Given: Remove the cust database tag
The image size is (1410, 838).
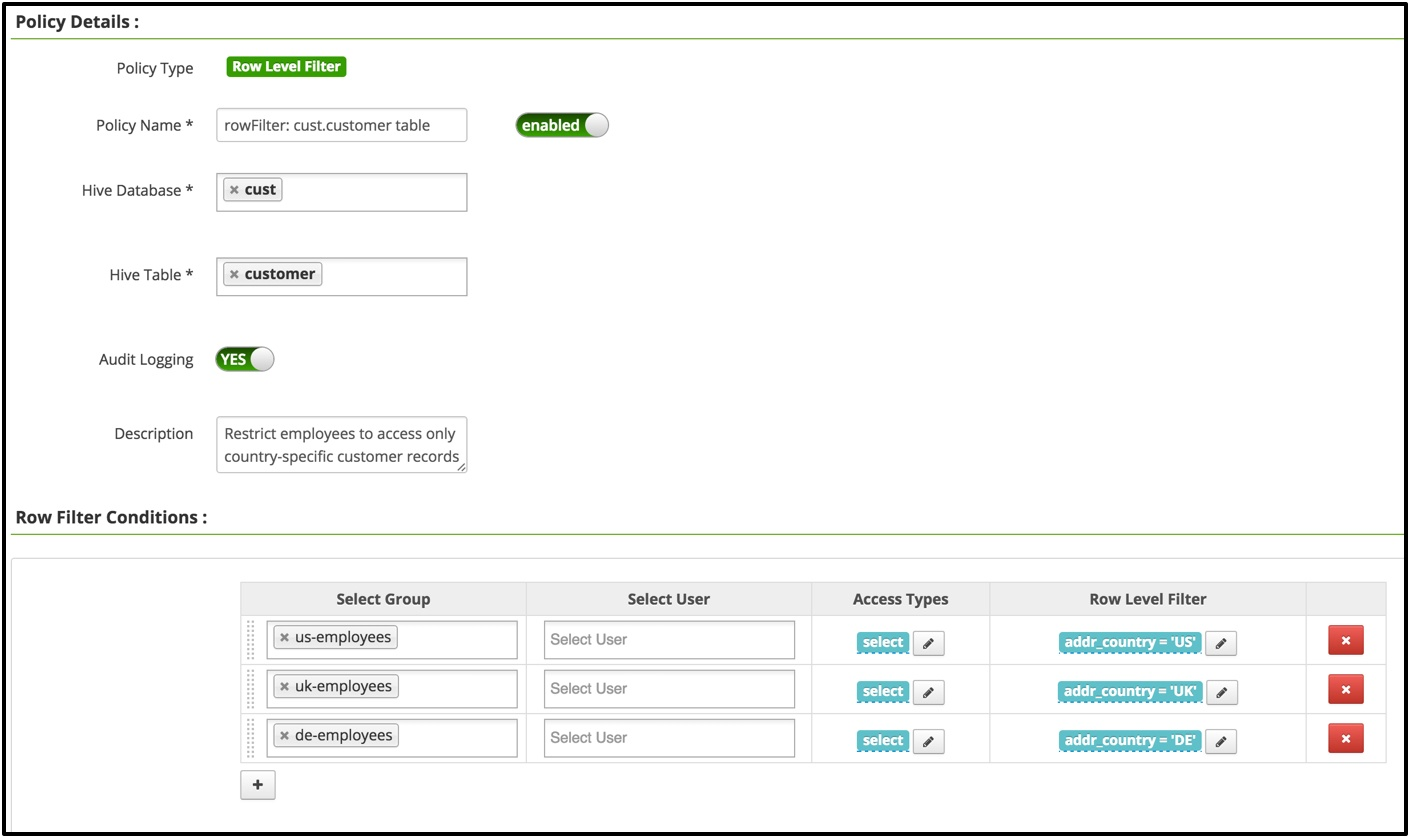Looking at the screenshot, I should click(234, 190).
